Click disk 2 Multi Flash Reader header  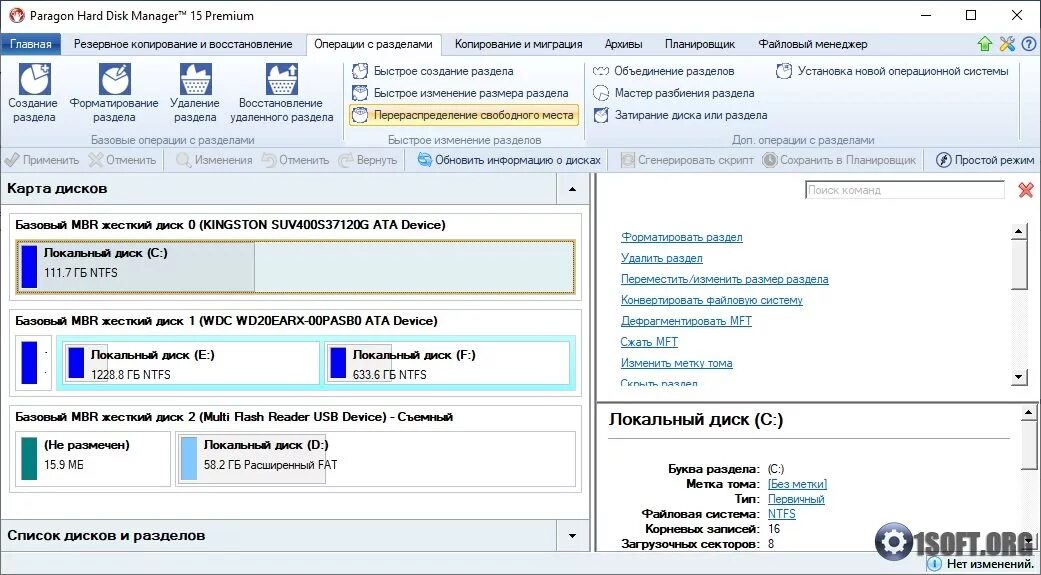tap(234, 417)
